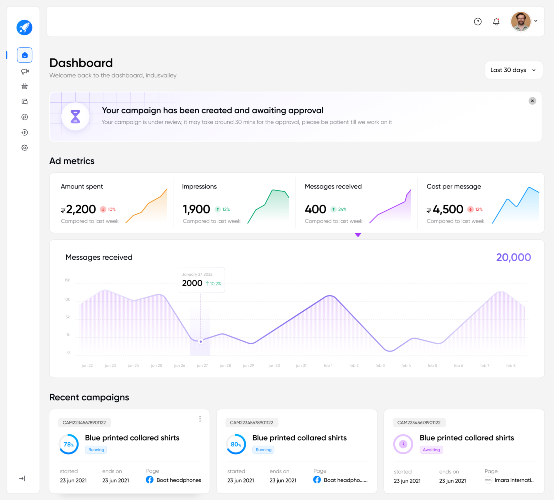Viewport: 554px width, 500px height.
Task: Open three-dot menu on first campaign card
Action: point(200,419)
